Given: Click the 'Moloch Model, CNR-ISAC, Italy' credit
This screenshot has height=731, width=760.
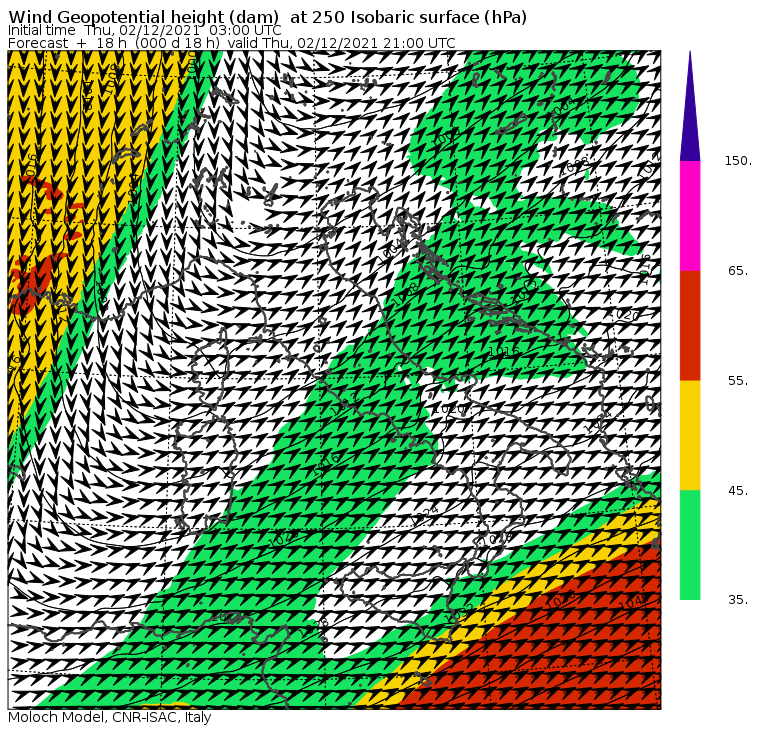Looking at the screenshot, I should click(110, 717).
